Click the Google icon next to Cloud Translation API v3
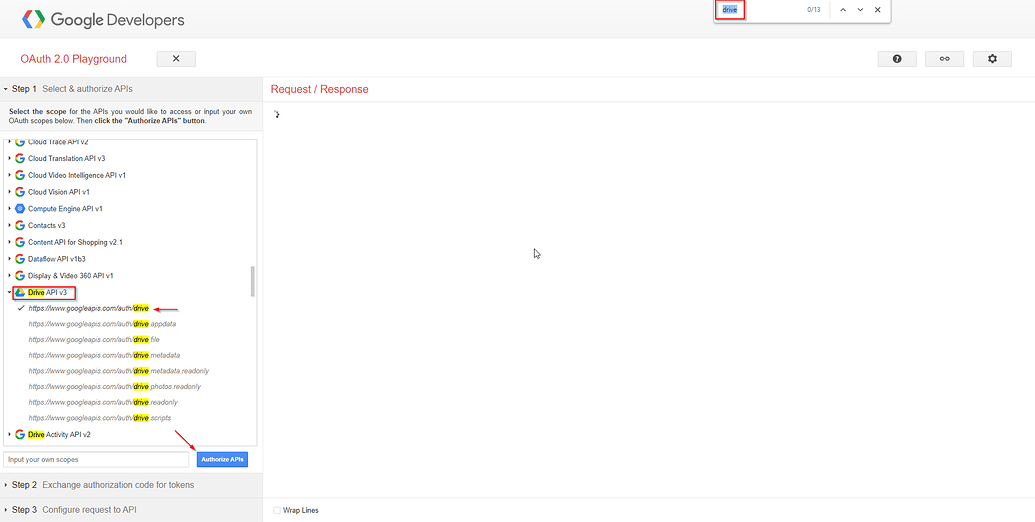1035x522 pixels. point(20,158)
